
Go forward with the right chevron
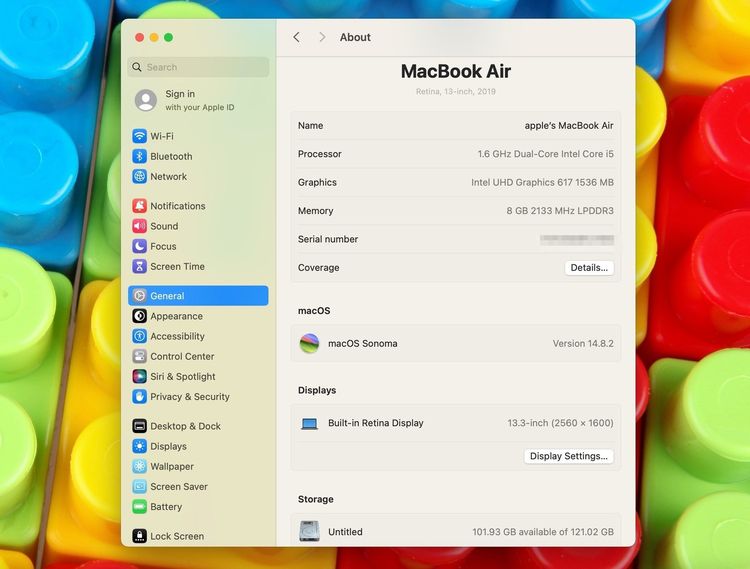[x=322, y=37]
